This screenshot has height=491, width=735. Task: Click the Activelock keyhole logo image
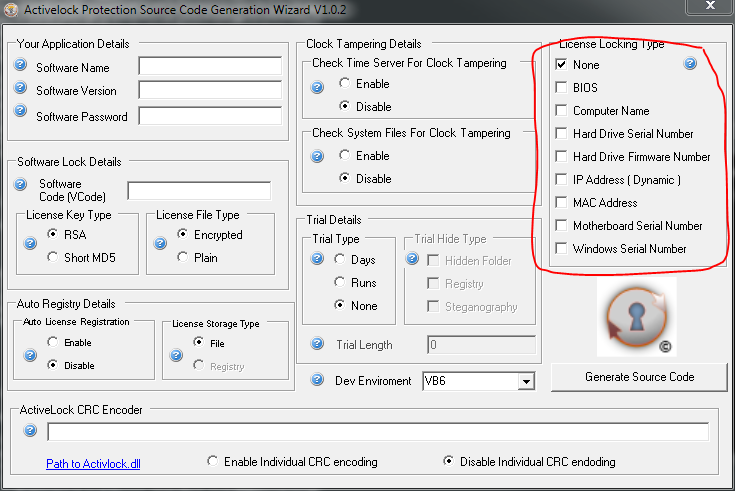coord(637,317)
